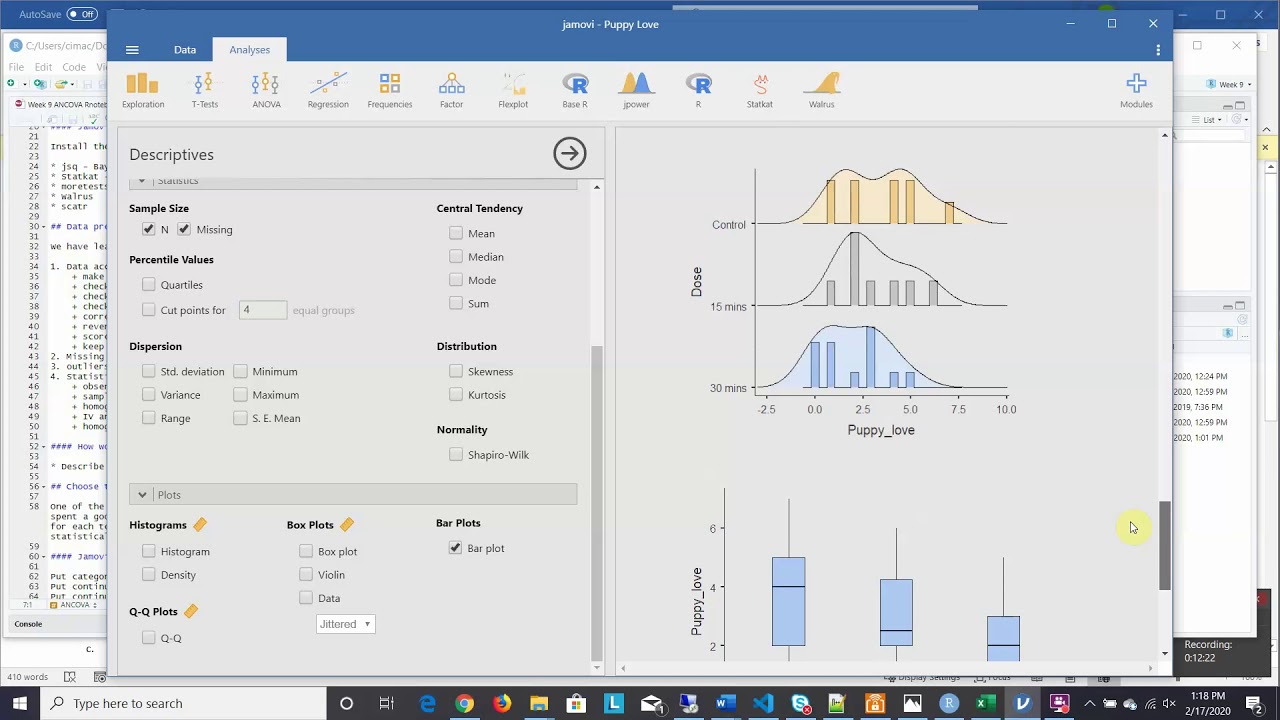Collapse the Statistics section header
1280x720 pixels.
click(353, 181)
